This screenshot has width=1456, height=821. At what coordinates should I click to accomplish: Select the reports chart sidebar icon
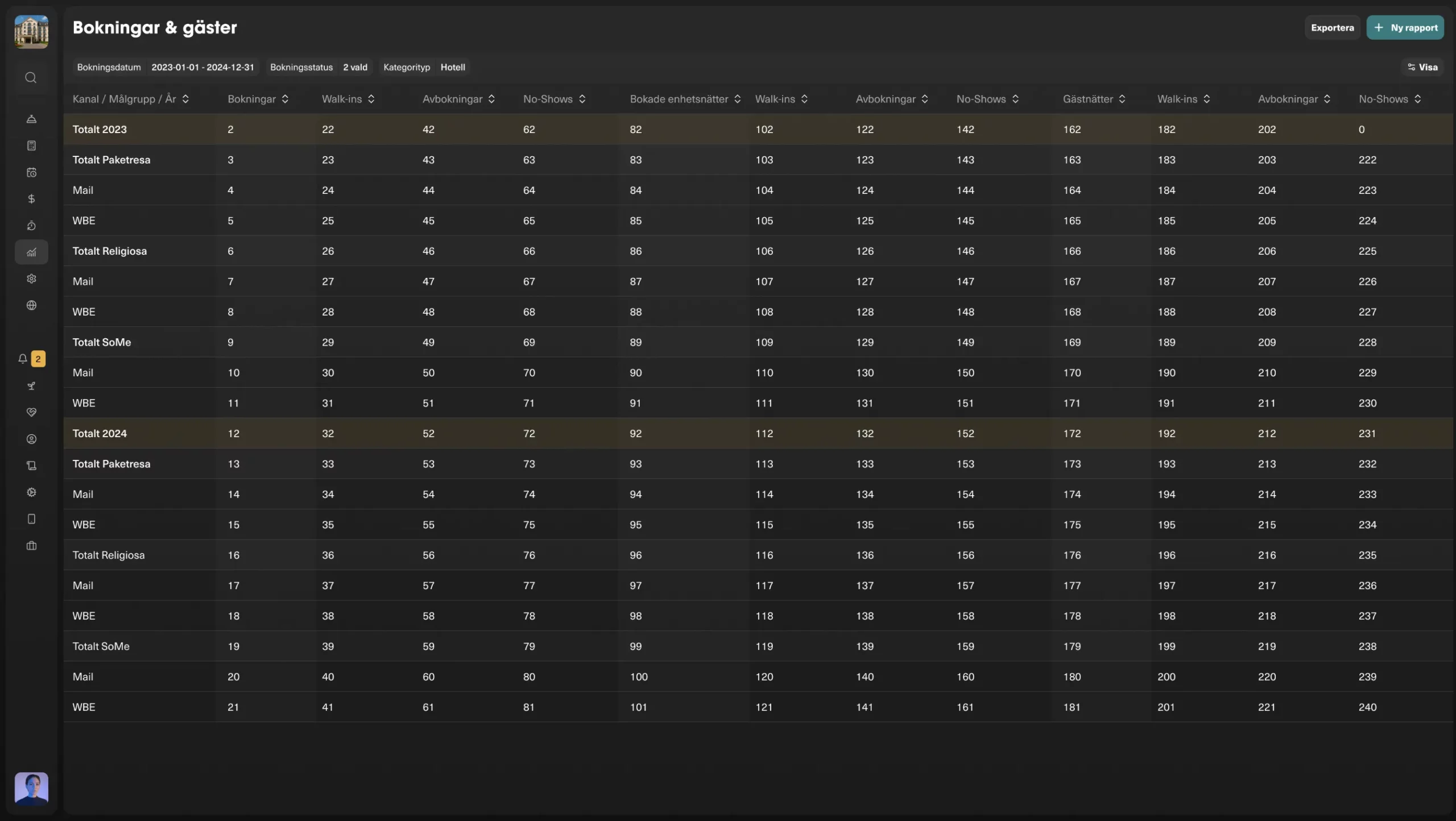[x=31, y=252]
